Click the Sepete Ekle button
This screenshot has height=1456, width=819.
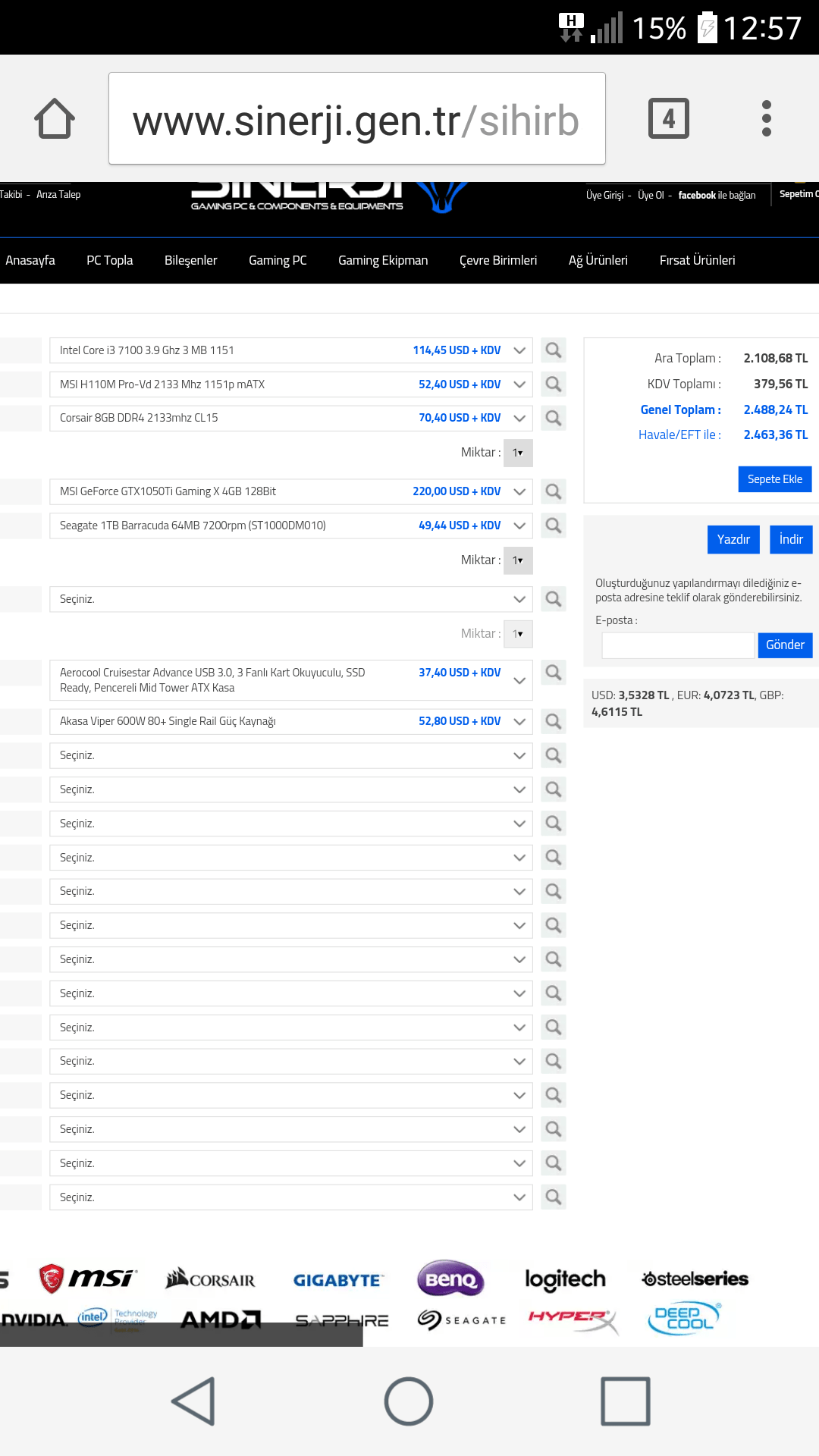pyautogui.click(x=774, y=479)
